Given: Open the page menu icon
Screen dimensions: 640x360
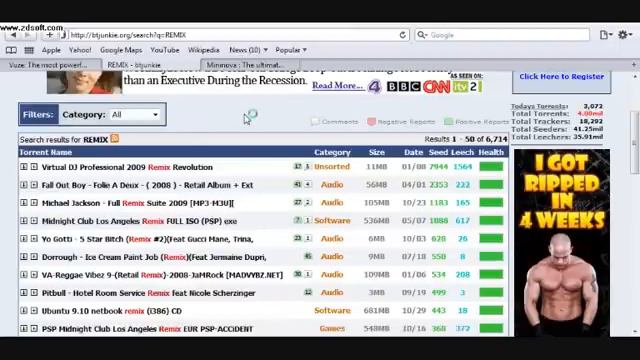Looking at the screenshot, I should tap(606, 35).
